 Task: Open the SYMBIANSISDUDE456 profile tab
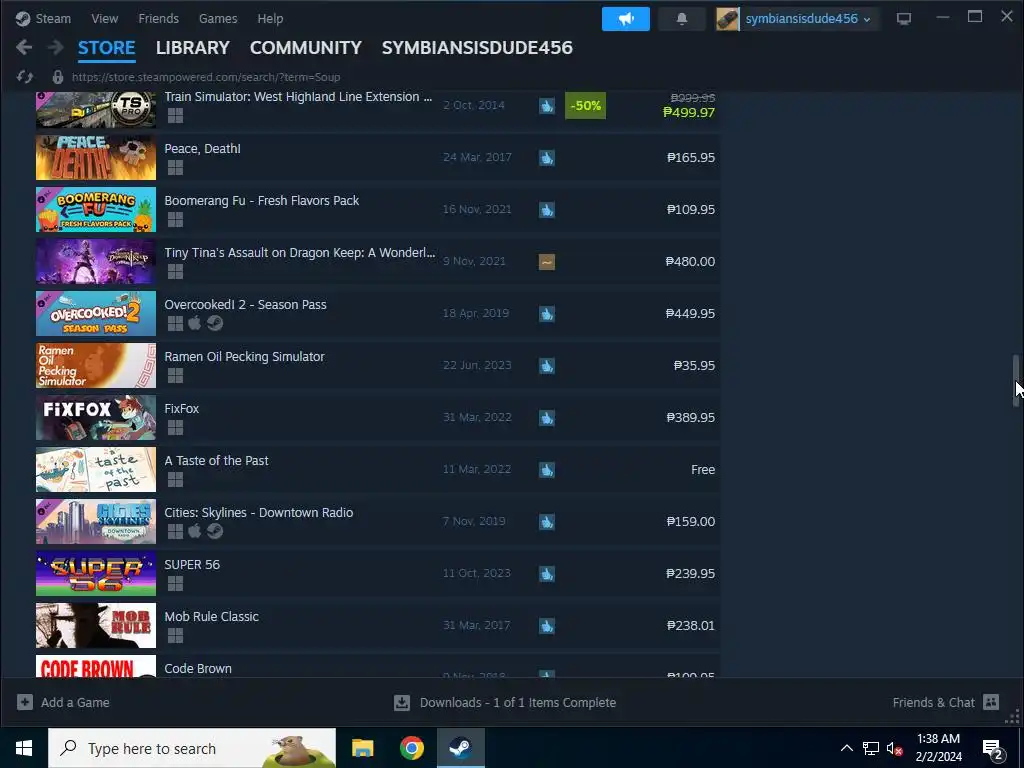pos(477,48)
